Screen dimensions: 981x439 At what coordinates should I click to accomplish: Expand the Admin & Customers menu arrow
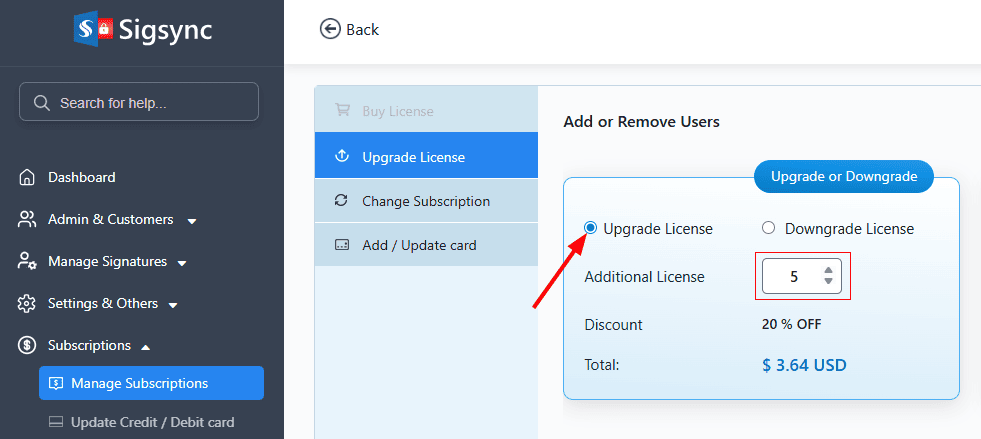pyautogui.click(x=191, y=220)
